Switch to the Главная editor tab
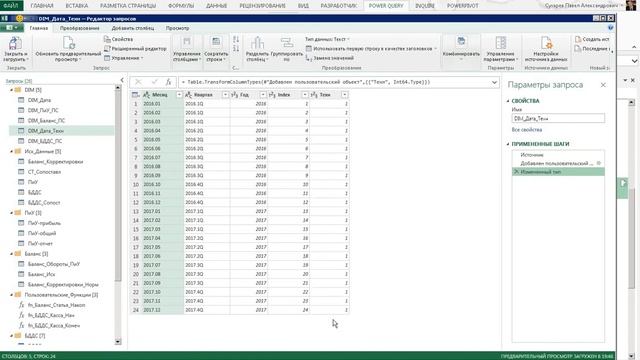Viewport: 640px width, 360px height. [39, 28]
